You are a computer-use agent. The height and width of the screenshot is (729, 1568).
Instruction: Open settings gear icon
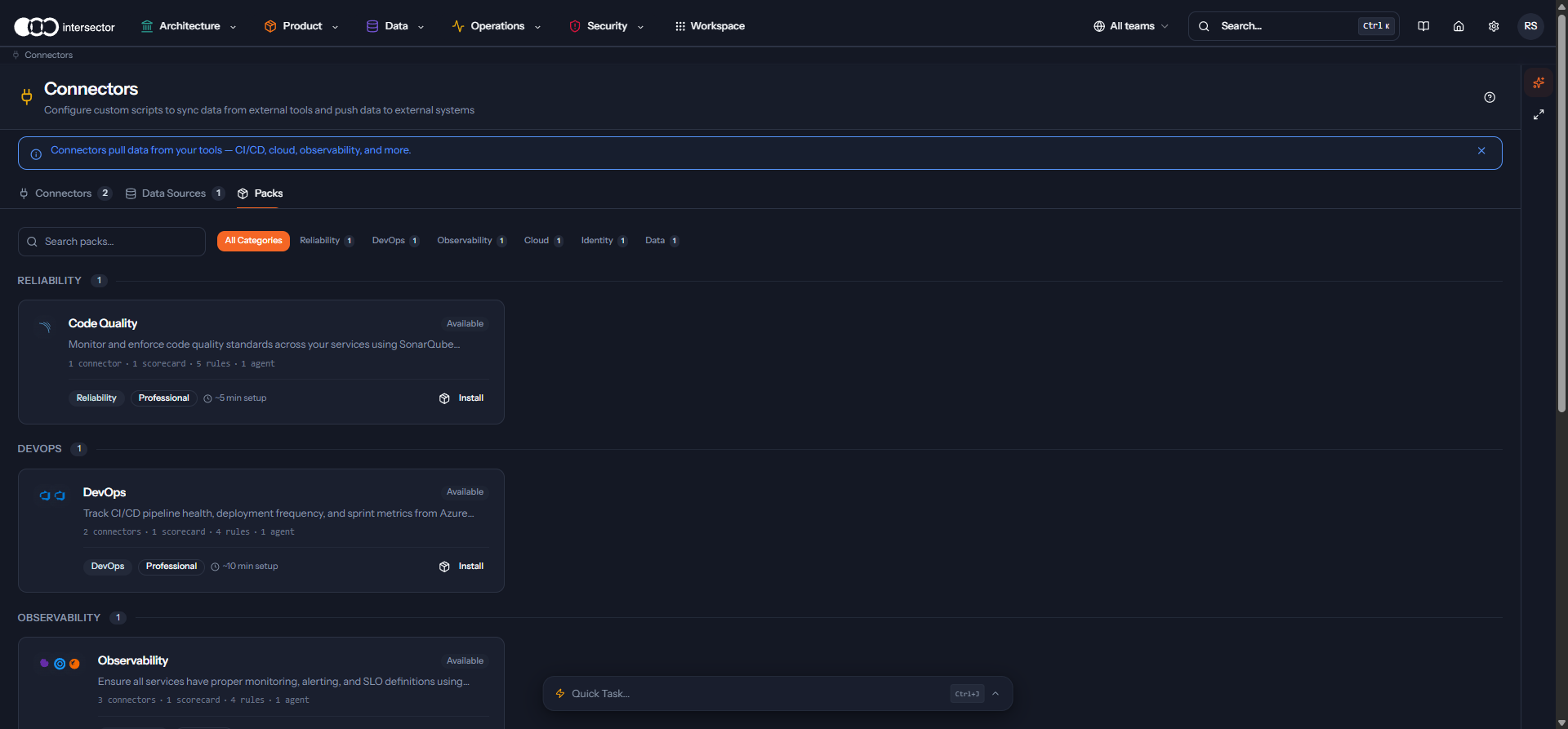[x=1494, y=26]
